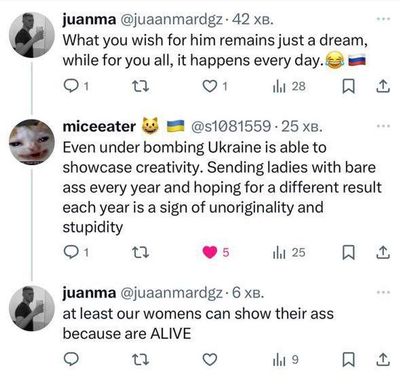Open more options on miceeater's tweet
This screenshot has height=386, width=400.
(x=383, y=126)
